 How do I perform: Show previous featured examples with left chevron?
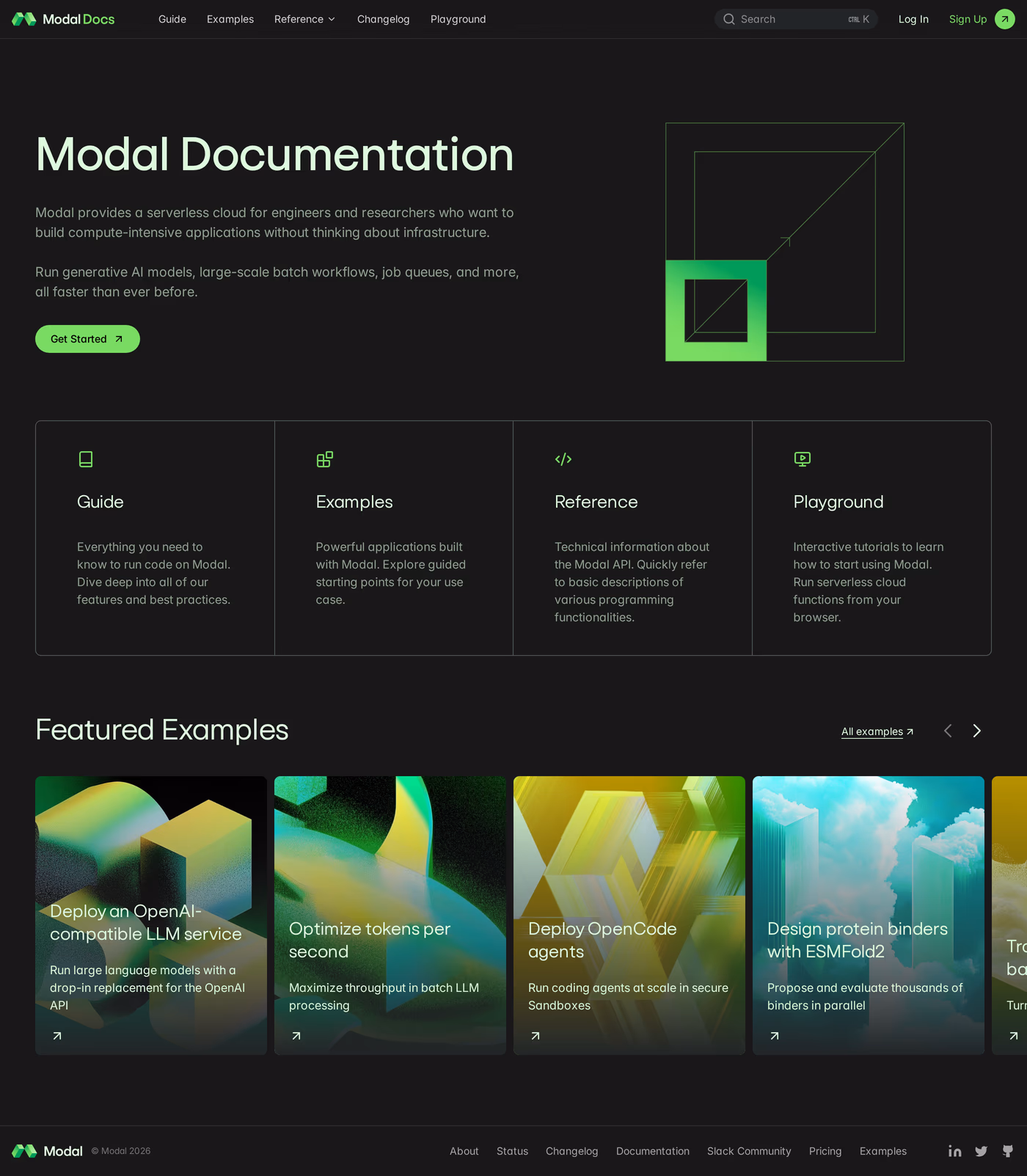pyautogui.click(x=948, y=731)
